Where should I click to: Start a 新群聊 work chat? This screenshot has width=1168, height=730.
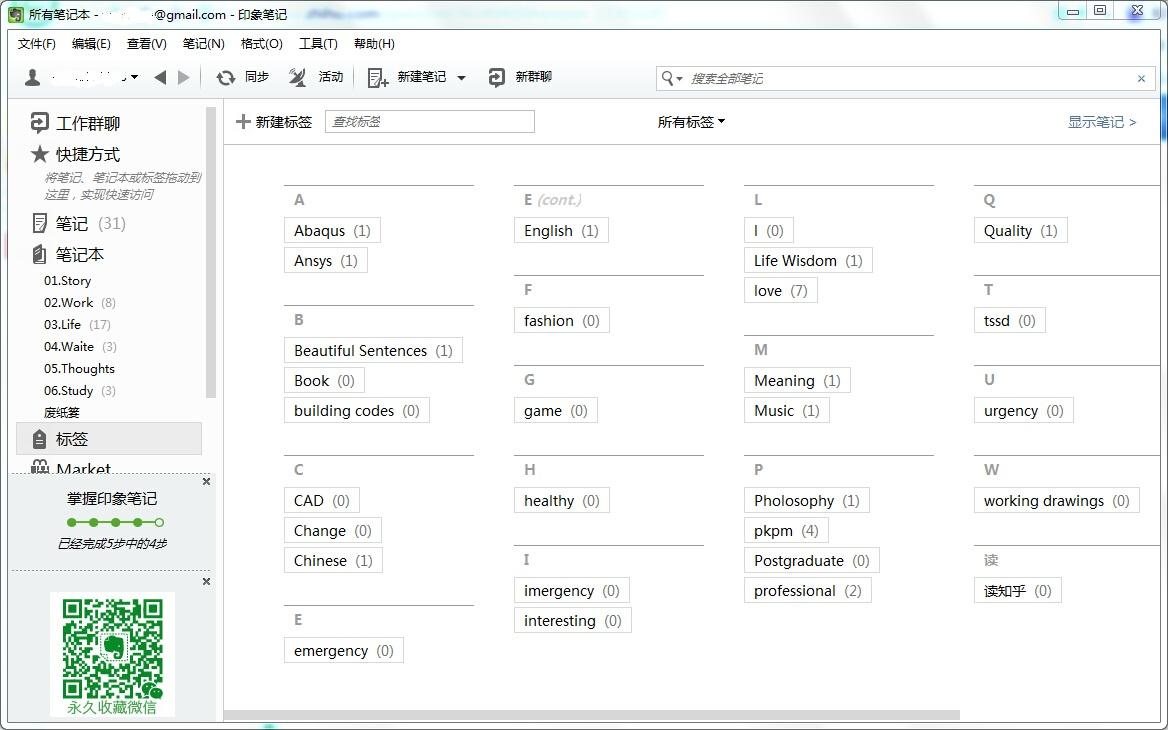(x=499, y=77)
